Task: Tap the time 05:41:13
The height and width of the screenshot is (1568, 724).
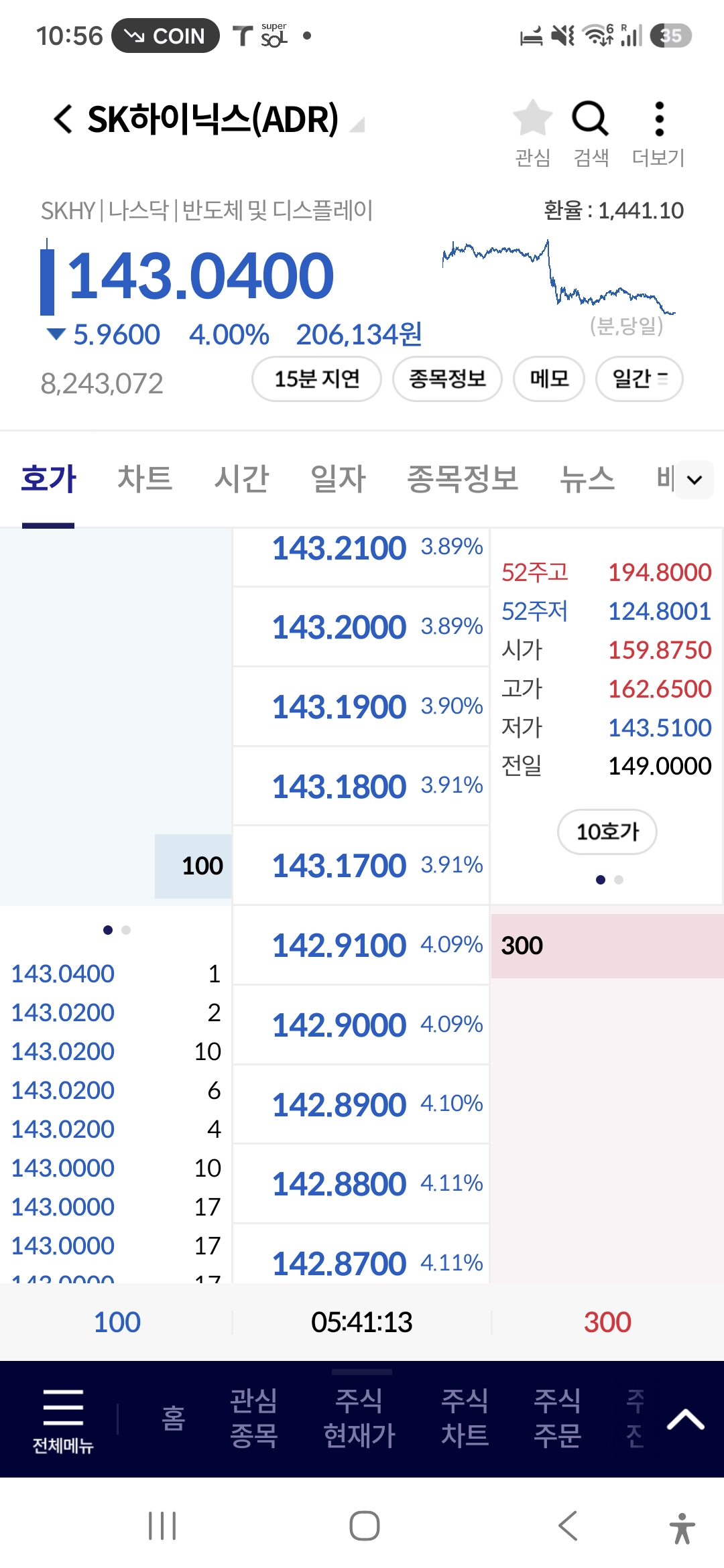Action: tap(362, 1322)
